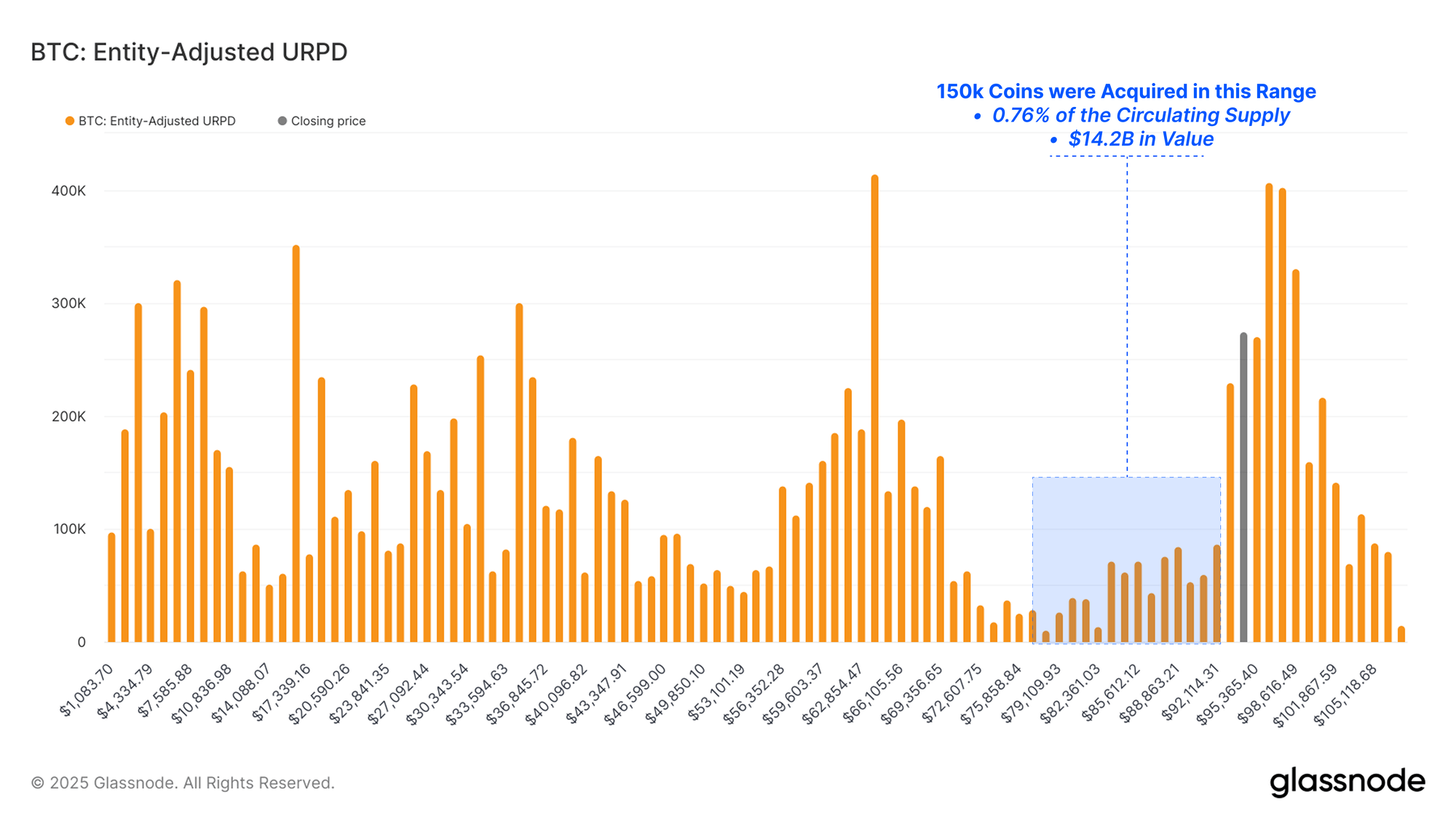Click the '$88,863.21' x-axis label
Viewport: 1456px width, 819px height.
[x=1149, y=693]
